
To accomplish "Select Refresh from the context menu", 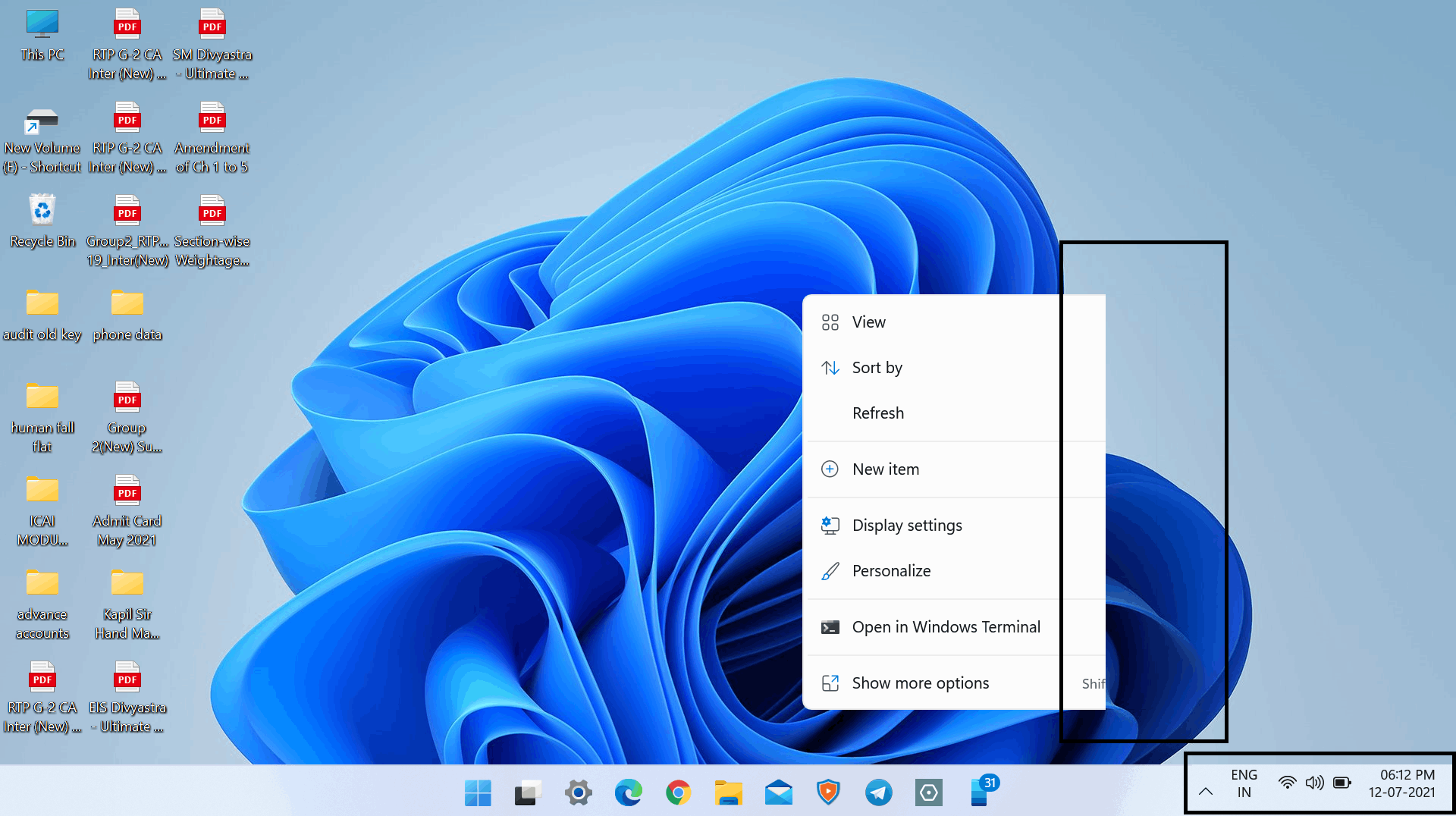I will point(878,413).
